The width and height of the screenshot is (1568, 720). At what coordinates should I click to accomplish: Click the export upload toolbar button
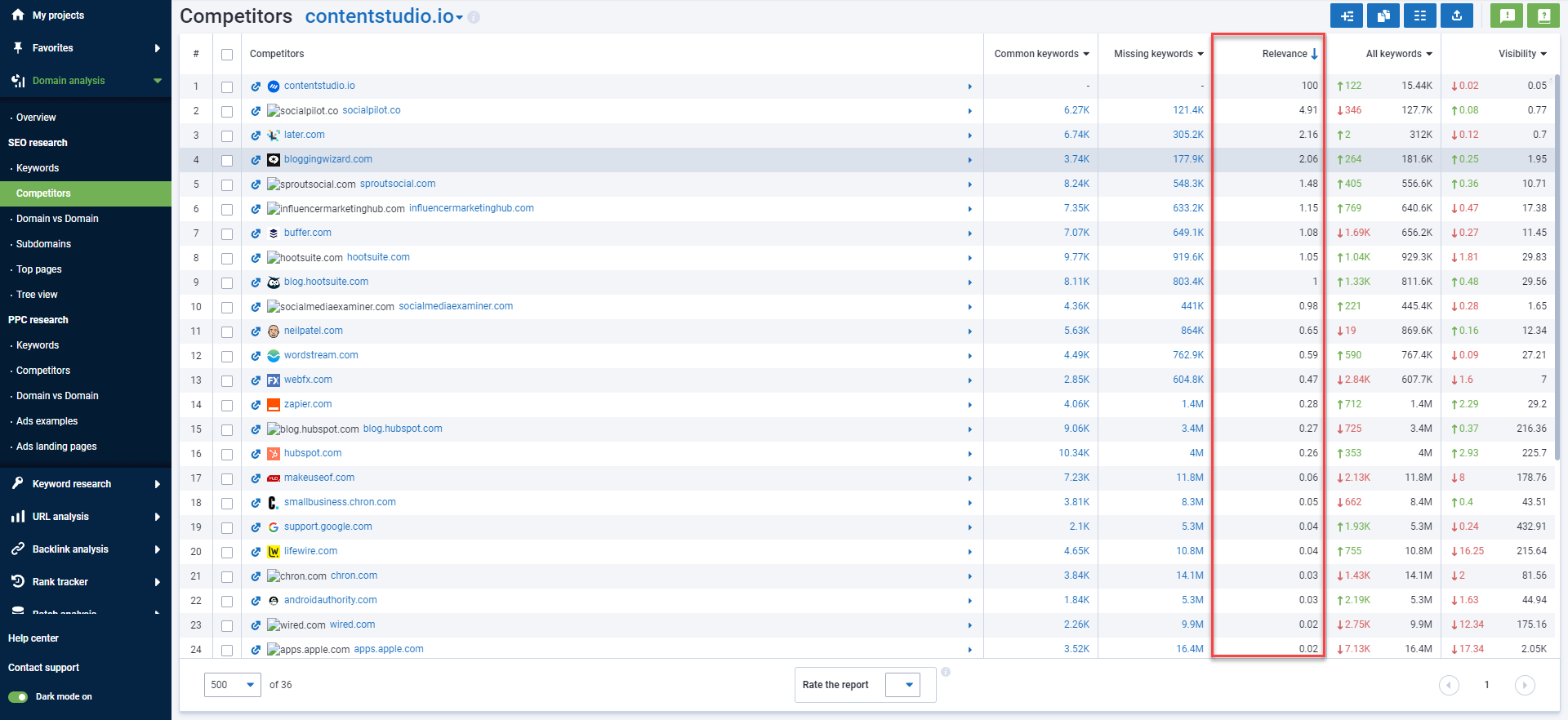pyautogui.click(x=1457, y=16)
